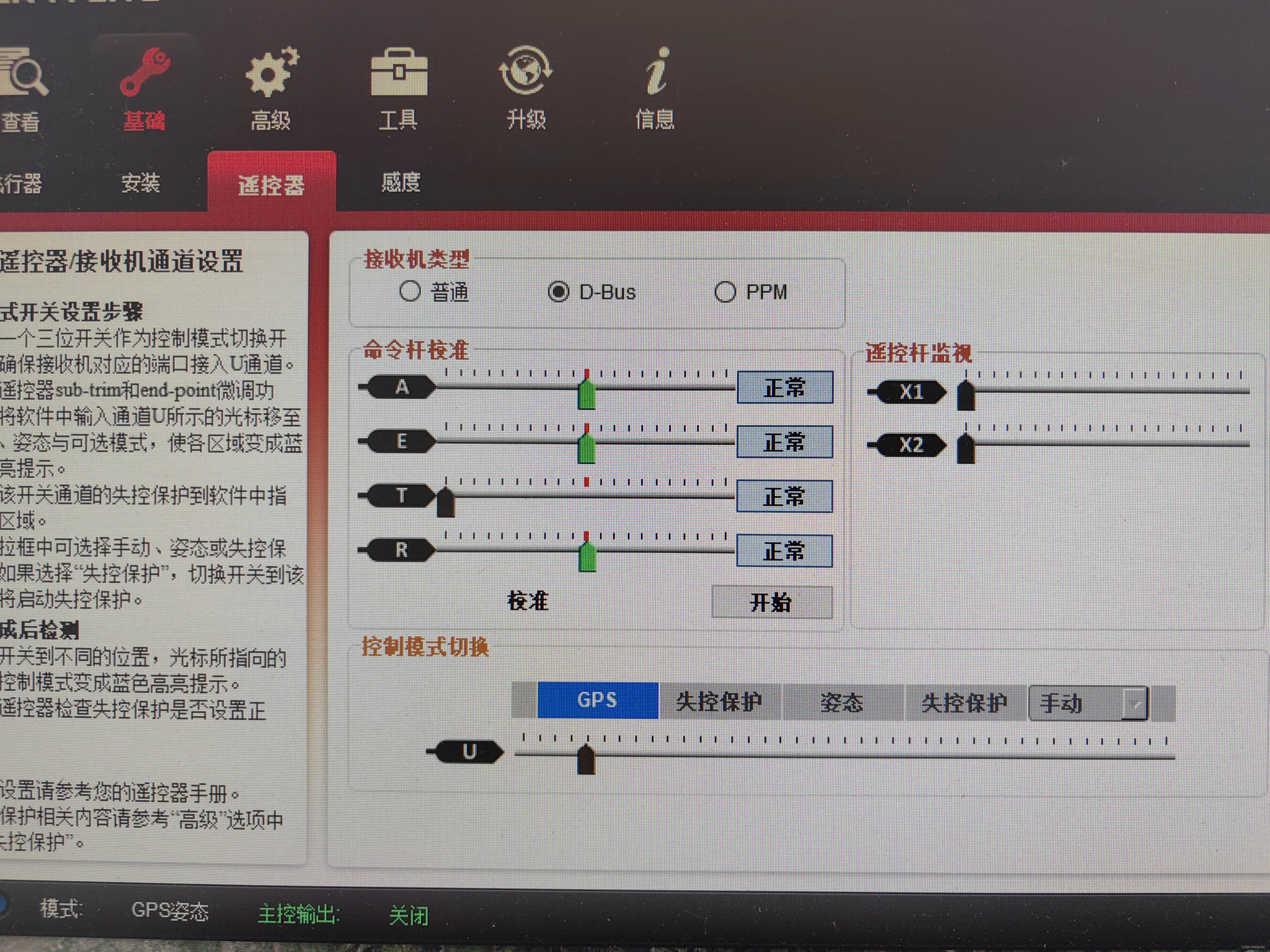Select the D-Bus receiver radio button

[x=558, y=292]
